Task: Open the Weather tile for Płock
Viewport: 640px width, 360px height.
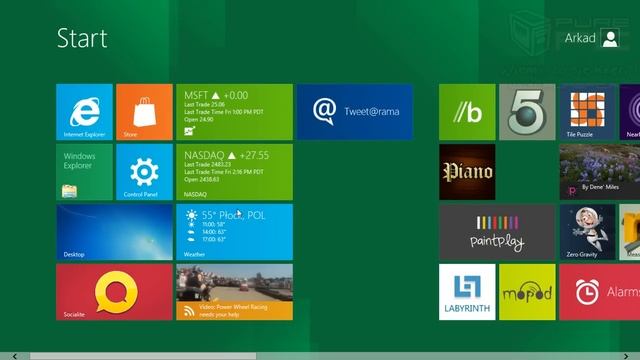Action: 234,232
